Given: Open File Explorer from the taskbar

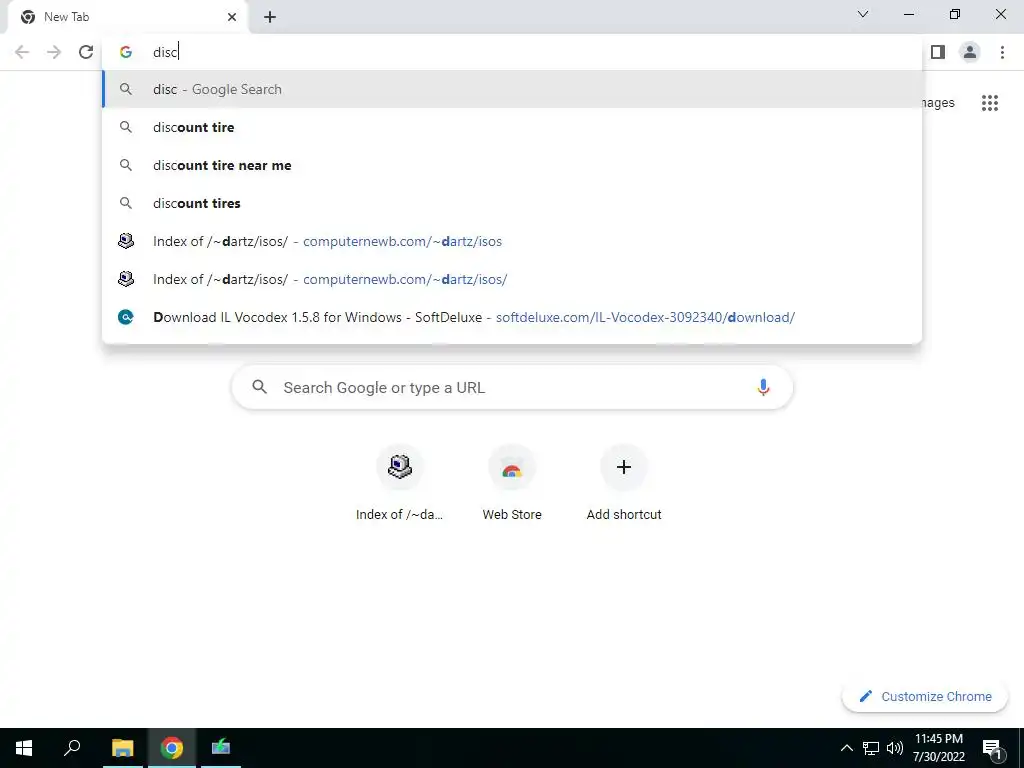Looking at the screenshot, I should click(x=122, y=748).
